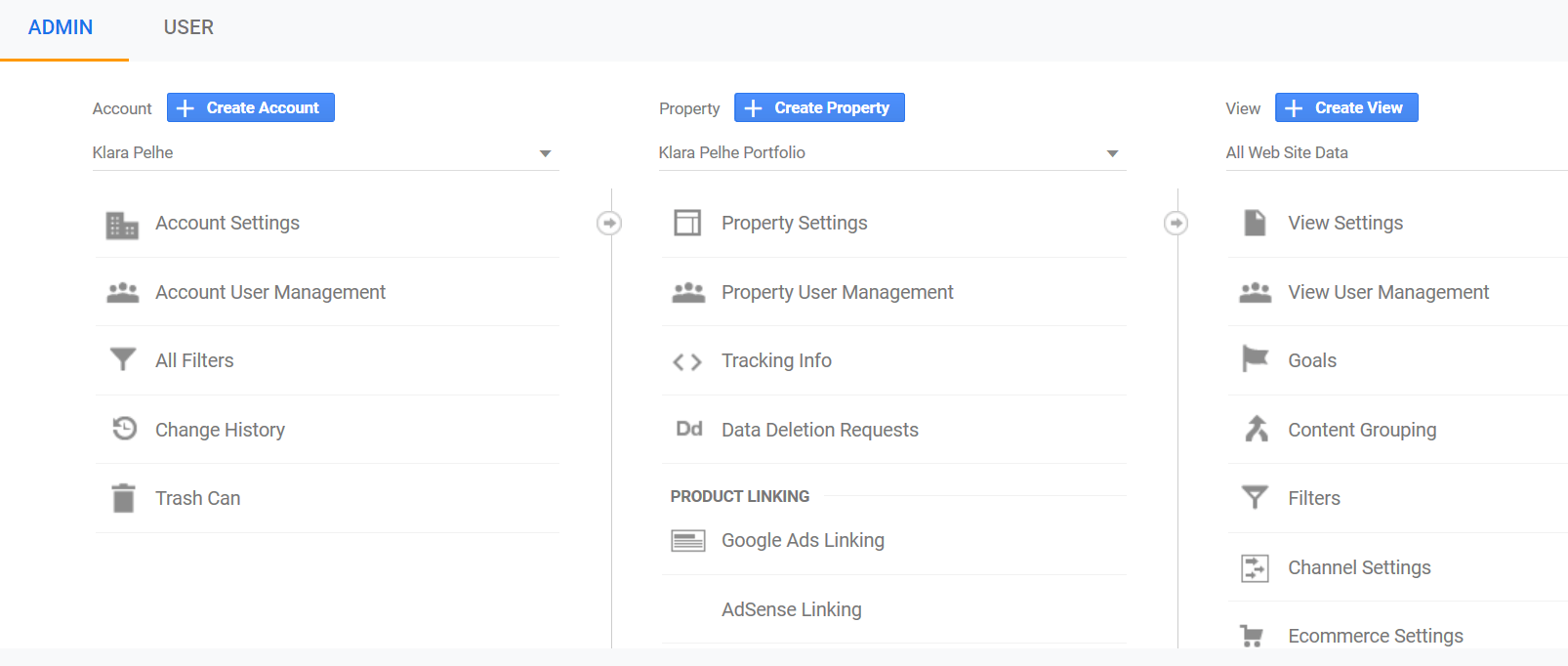Click the Change History clock icon
The image size is (1568, 666).
(x=124, y=429)
